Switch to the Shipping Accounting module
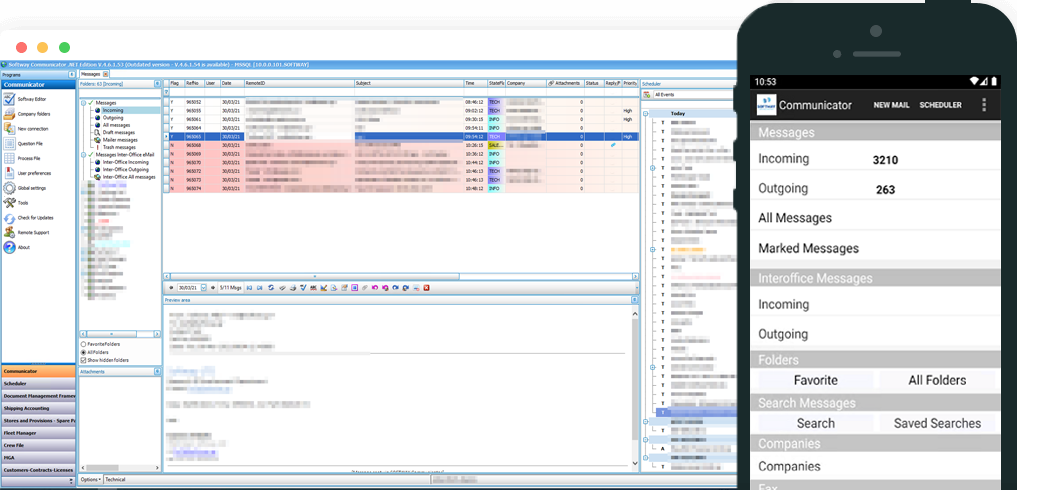Viewport: 1040px width, 490px height. [x=38, y=408]
